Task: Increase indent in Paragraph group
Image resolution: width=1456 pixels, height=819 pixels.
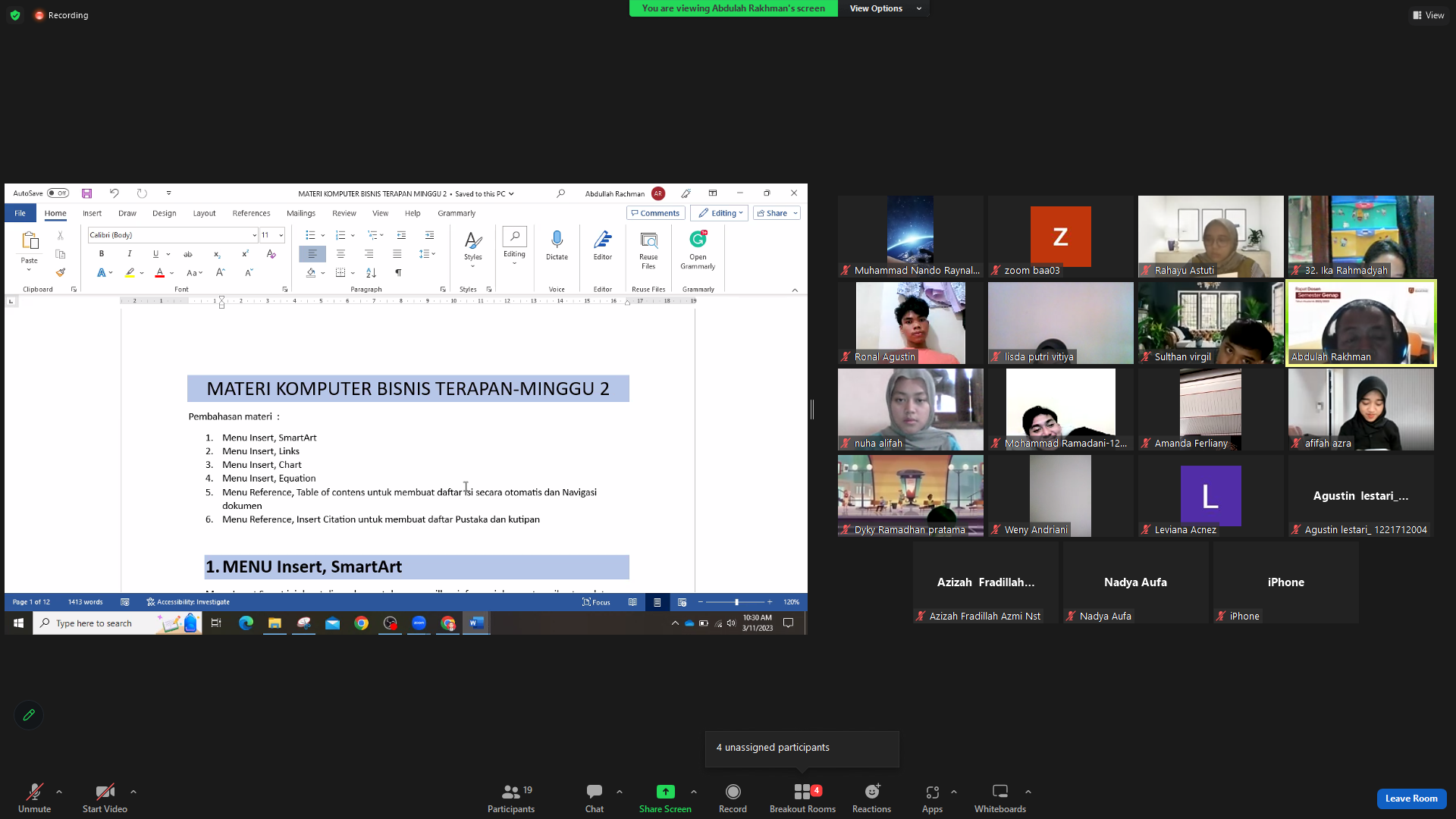Action: click(429, 235)
